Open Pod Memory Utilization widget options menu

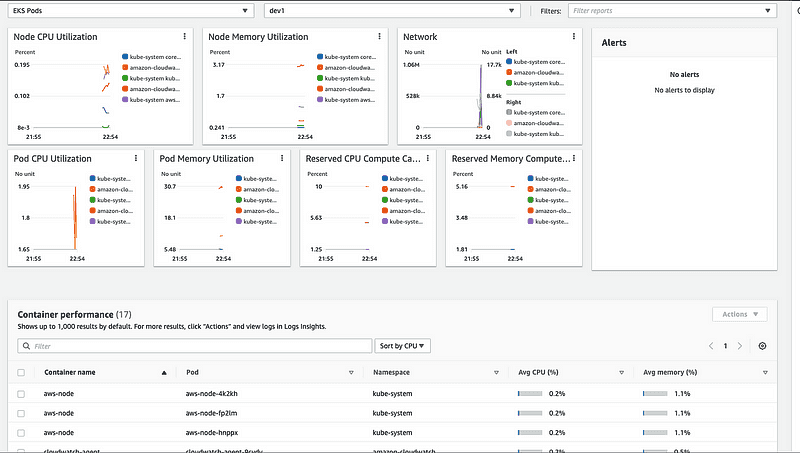coord(282,158)
